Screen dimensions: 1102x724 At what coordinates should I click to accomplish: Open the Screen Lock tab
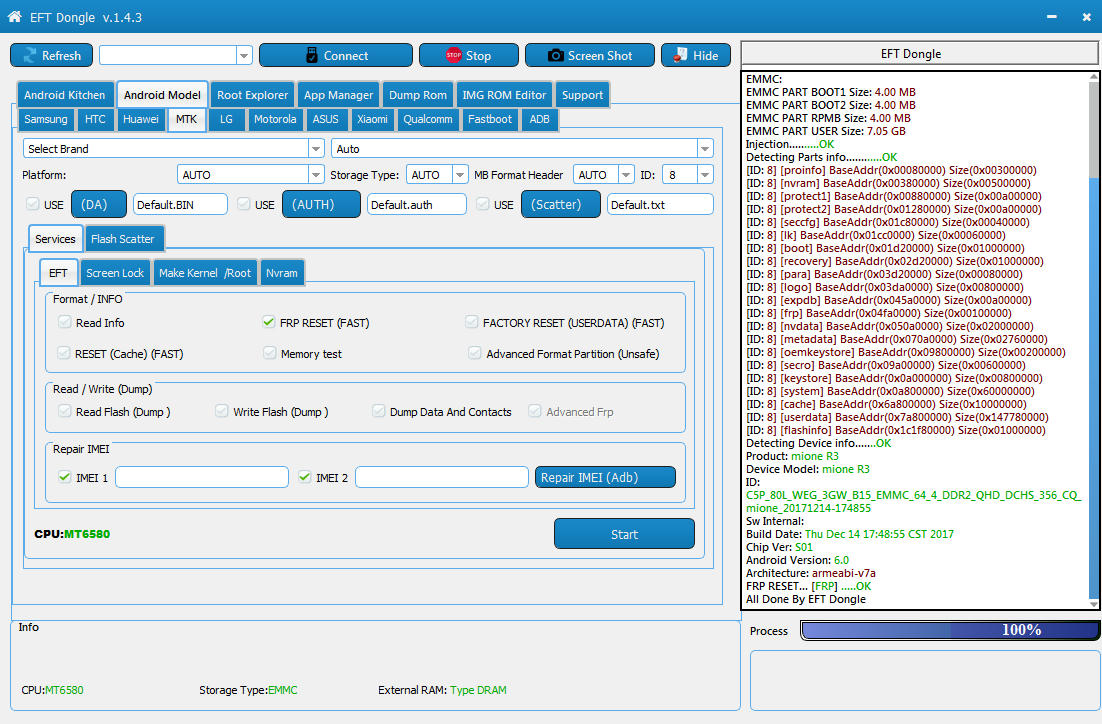pyautogui.click(x=115, y=273)
